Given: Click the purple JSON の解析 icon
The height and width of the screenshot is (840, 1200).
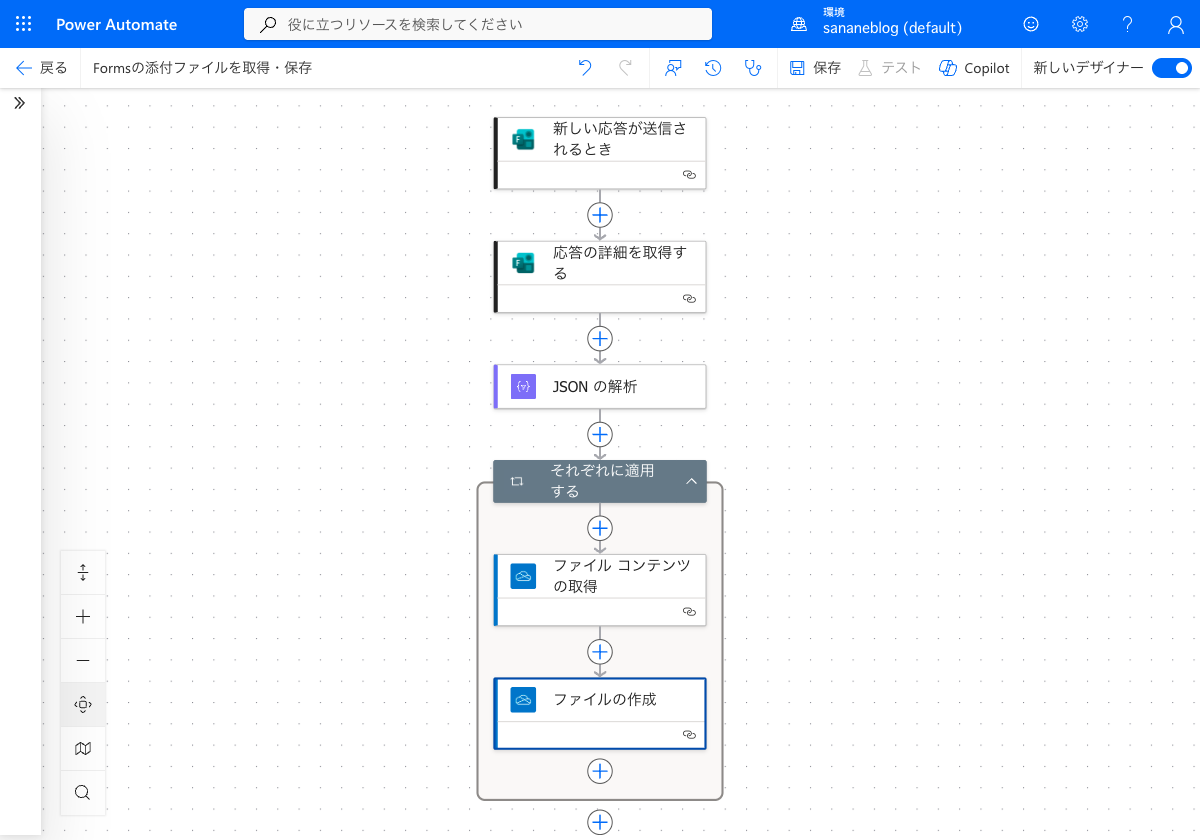Looking at the screenshot, I should point(523,386).
